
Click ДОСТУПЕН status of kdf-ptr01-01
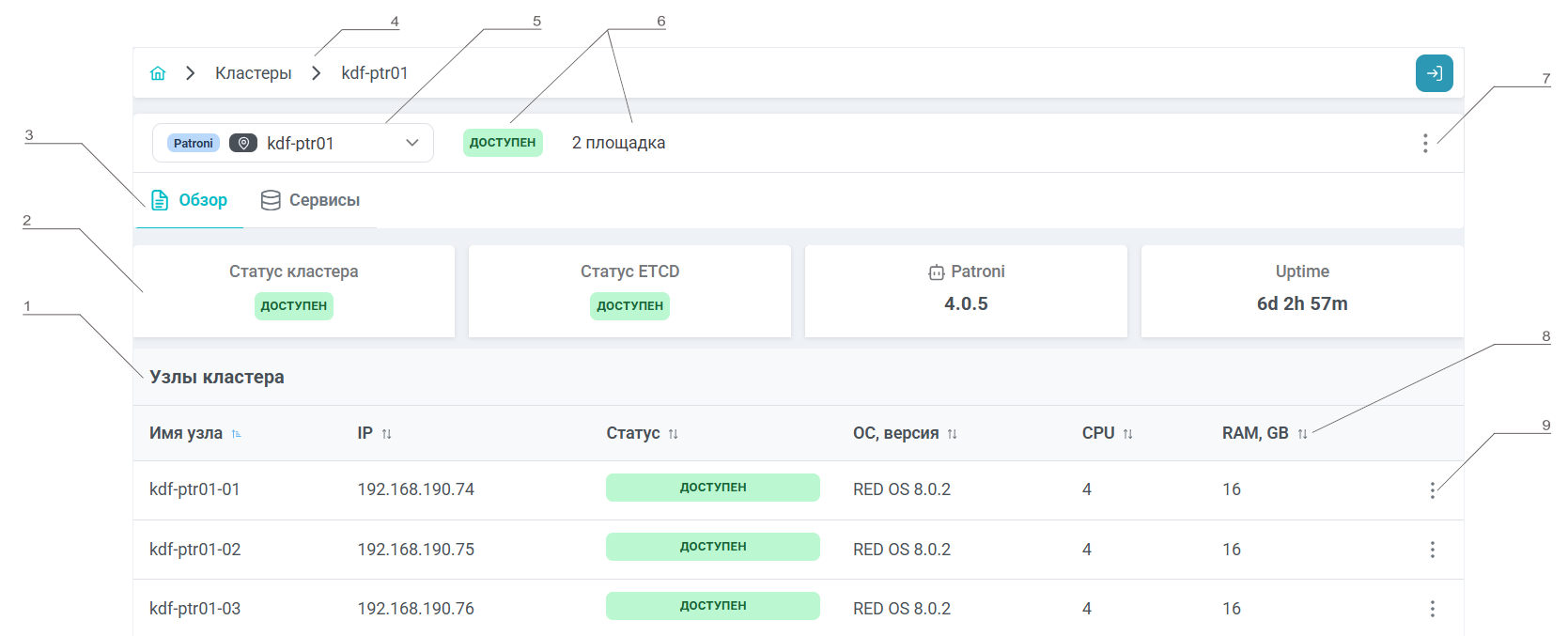713,488
